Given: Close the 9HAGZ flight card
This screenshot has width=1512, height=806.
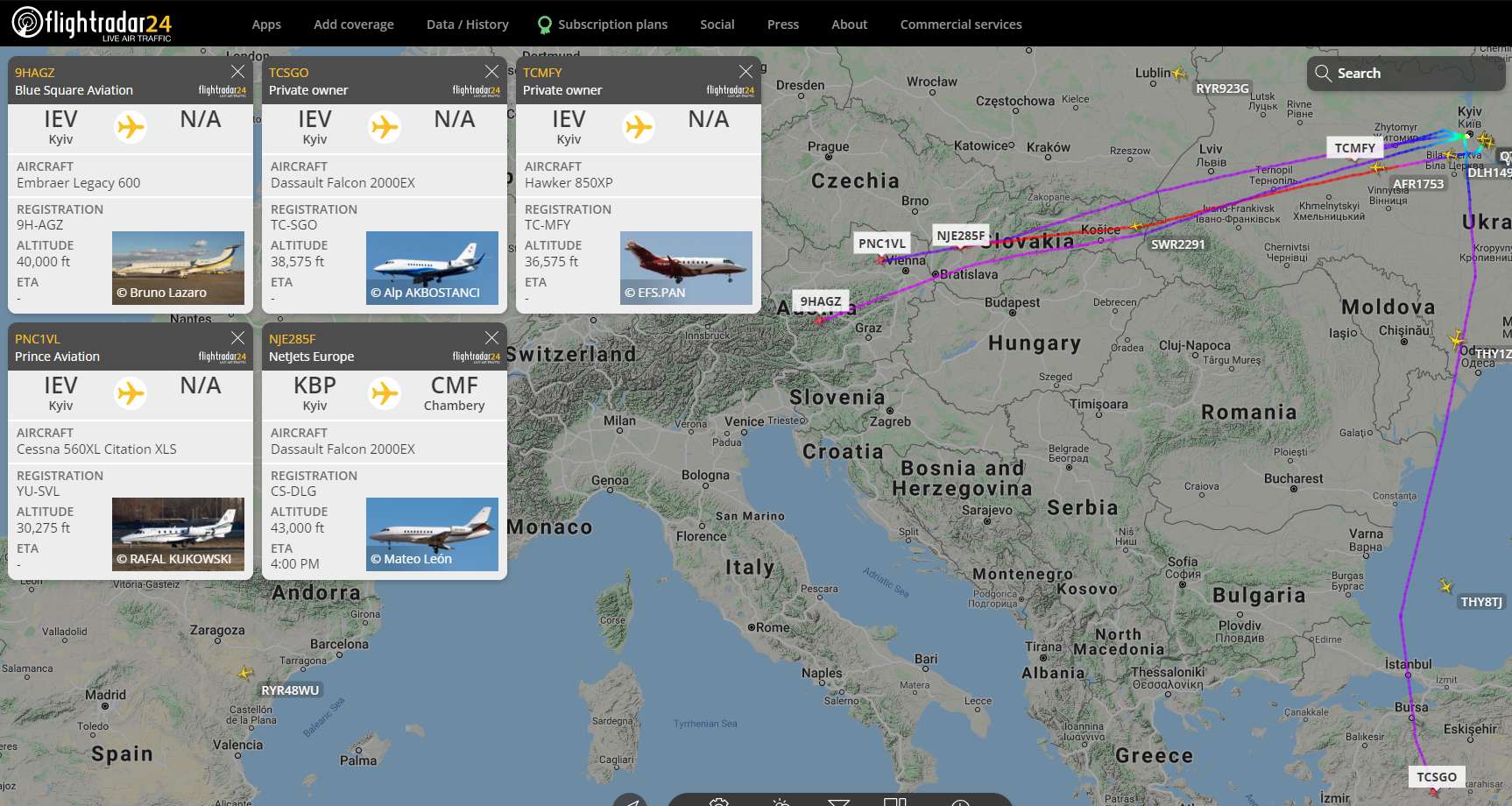Looking at the screenshot, I should (x=237, y=71).
